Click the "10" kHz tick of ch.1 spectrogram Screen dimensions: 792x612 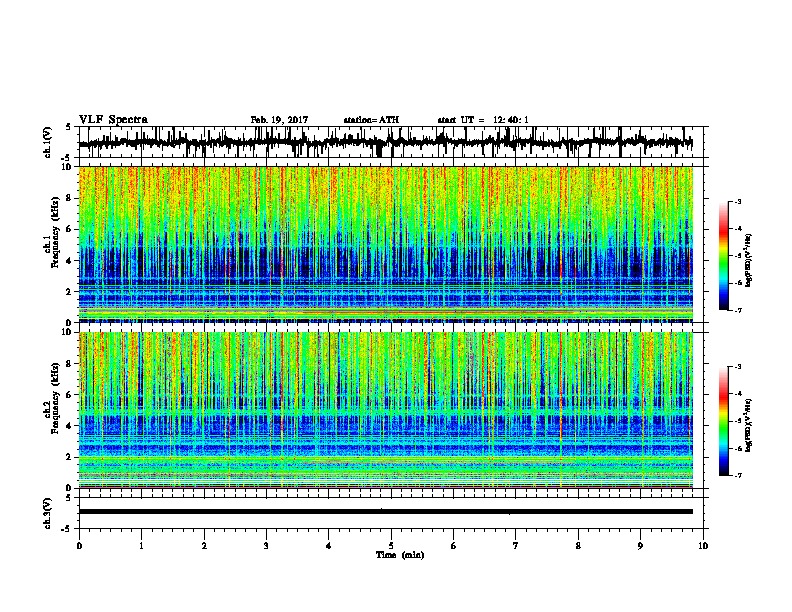(69, 168)
